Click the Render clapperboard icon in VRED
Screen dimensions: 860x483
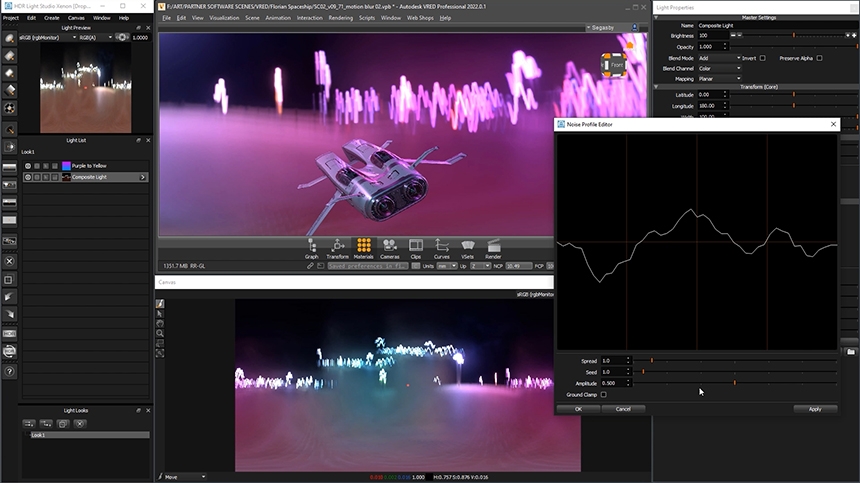[x=493, y=248]
